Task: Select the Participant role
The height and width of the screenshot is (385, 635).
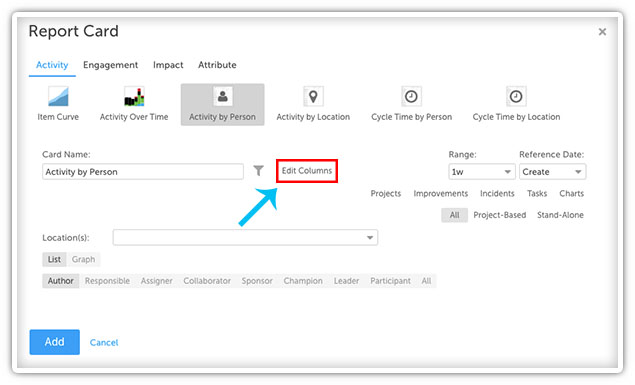Action: coord(390,281)
